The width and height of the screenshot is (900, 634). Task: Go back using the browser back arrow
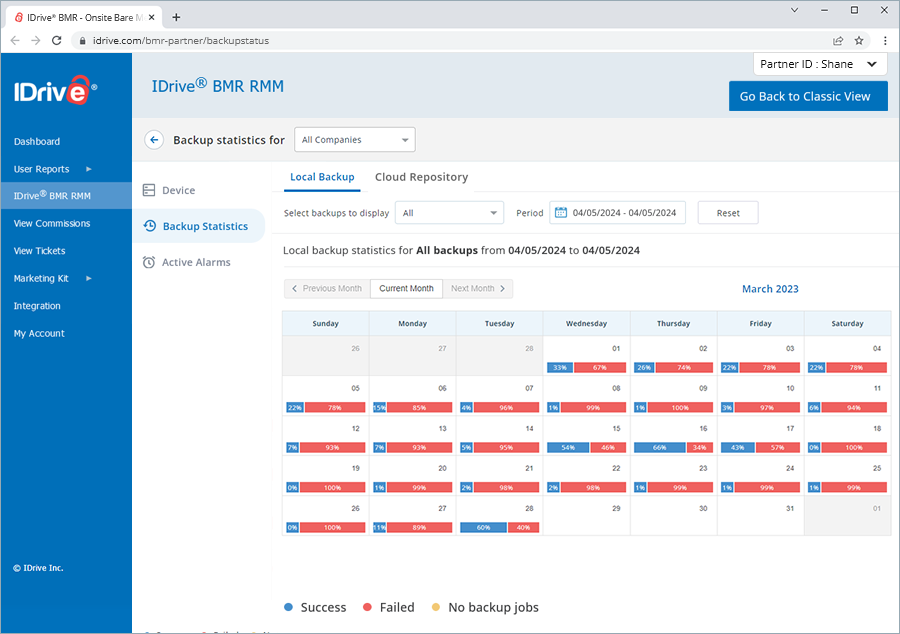(15, 41)
